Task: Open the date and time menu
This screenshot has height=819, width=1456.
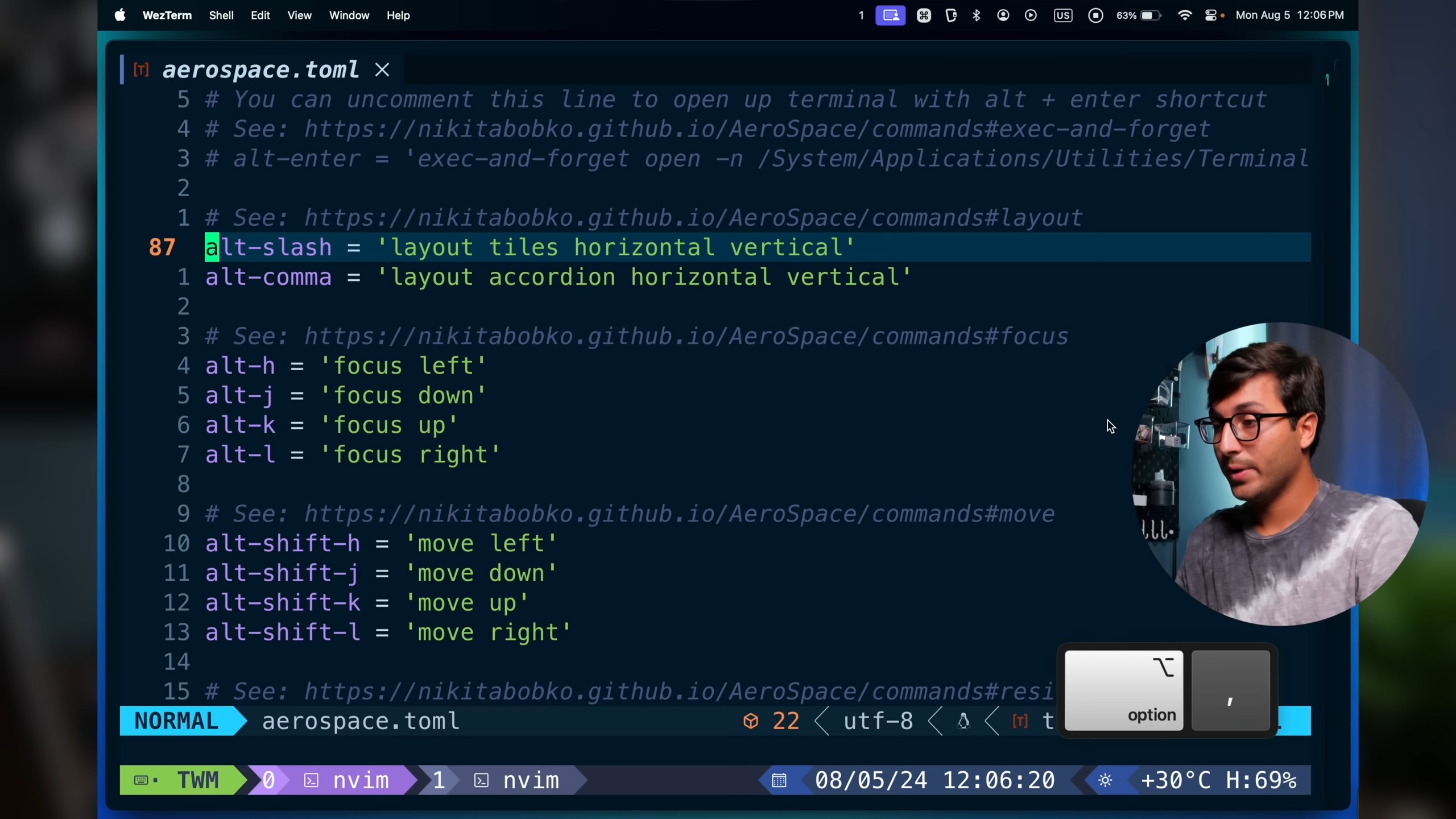Action: [x=1289, y=15]
